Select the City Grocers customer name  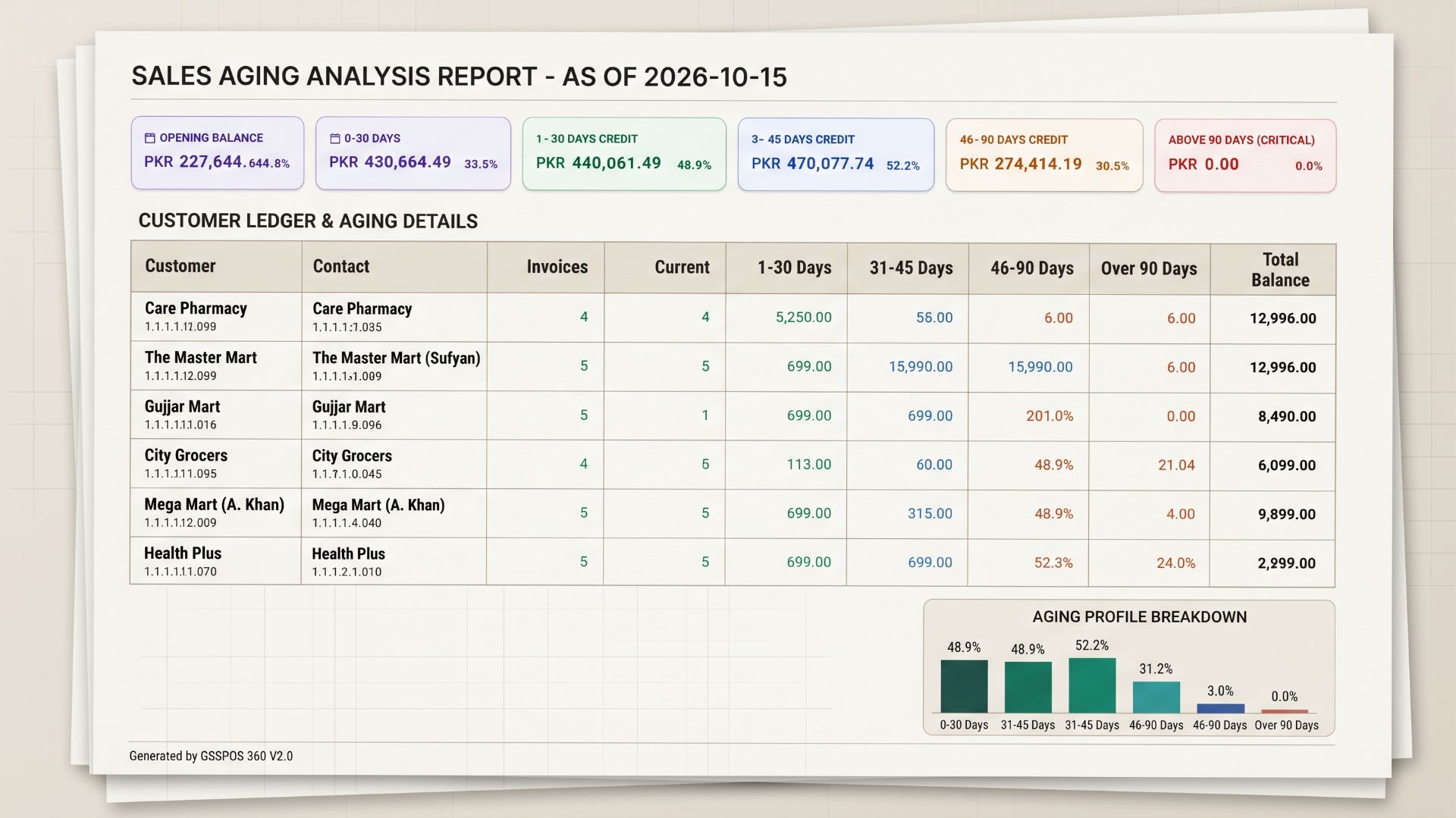[x=187, y=455]
